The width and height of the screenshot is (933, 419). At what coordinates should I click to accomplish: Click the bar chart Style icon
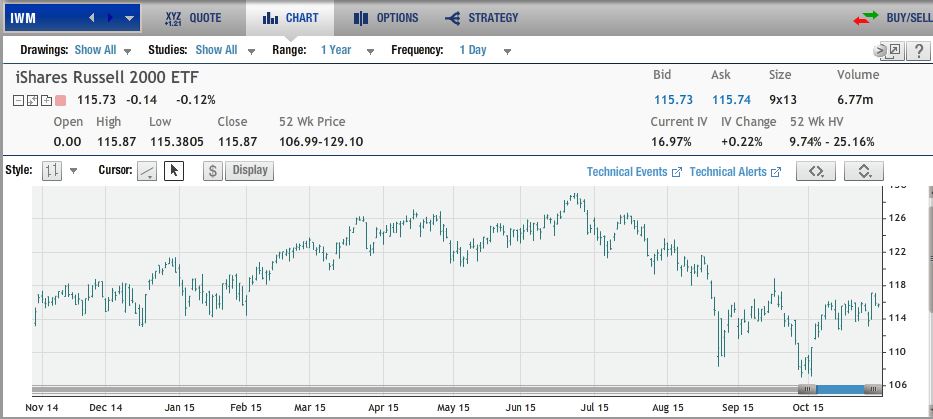pyautogui.click(x=52, y=171)
